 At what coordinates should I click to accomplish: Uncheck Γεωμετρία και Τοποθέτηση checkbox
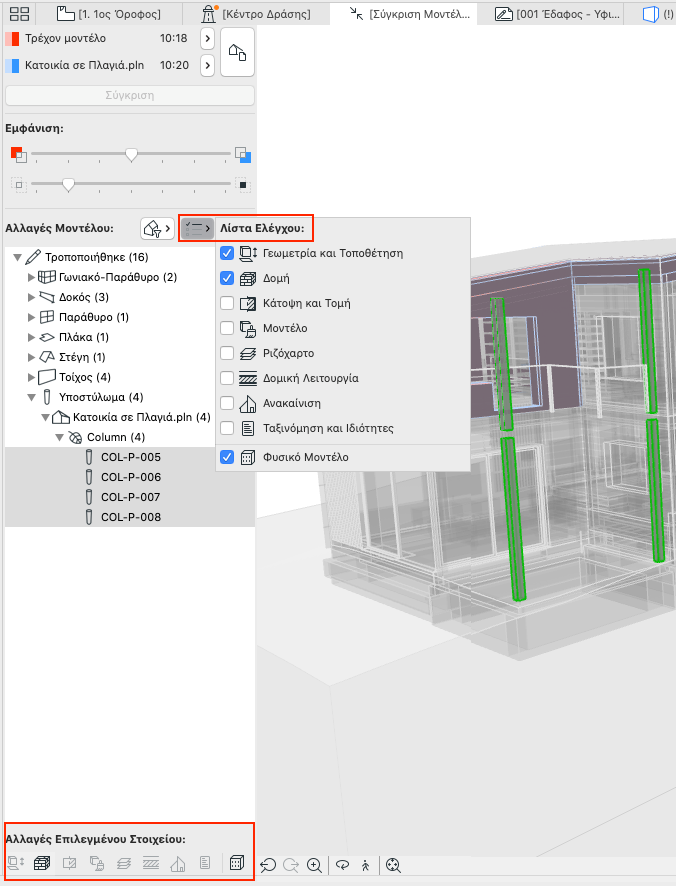tap(227, 253)
